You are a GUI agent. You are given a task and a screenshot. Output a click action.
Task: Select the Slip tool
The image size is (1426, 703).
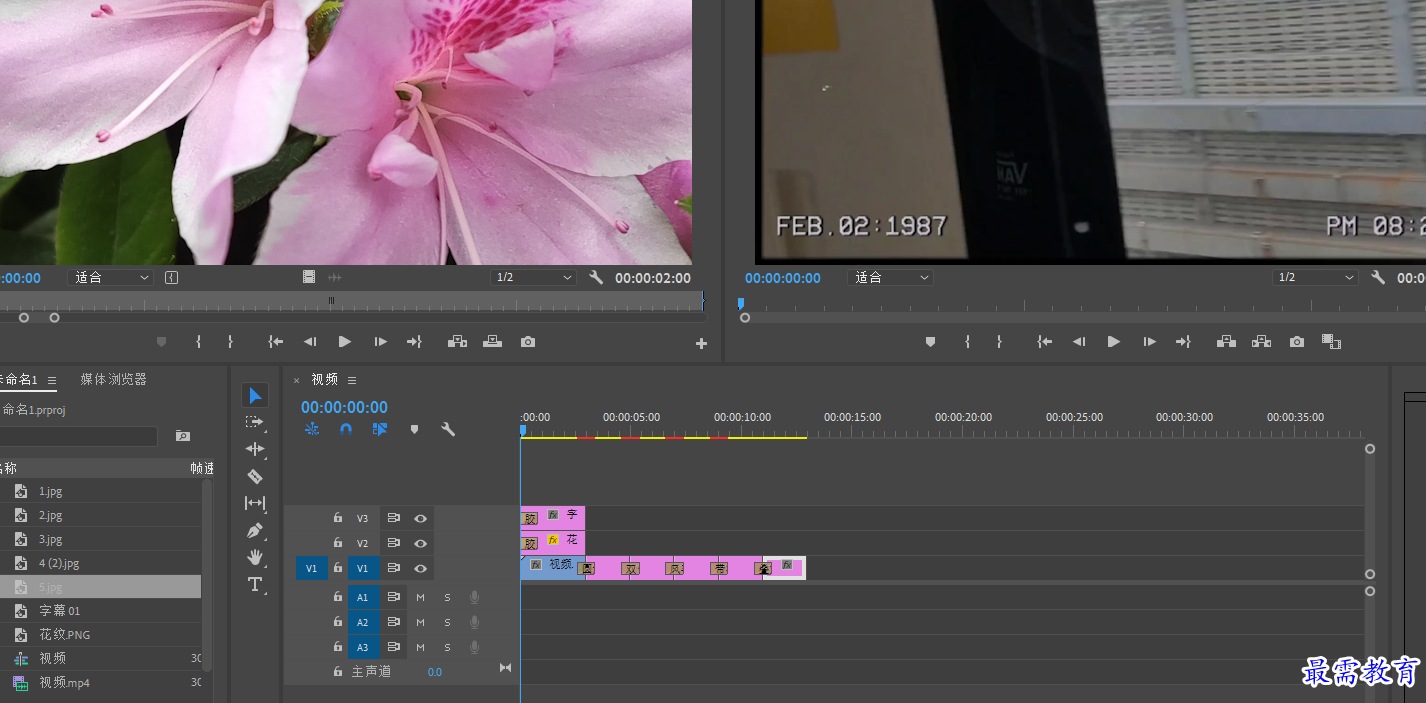pyautogui.click(x=255, y=503)
